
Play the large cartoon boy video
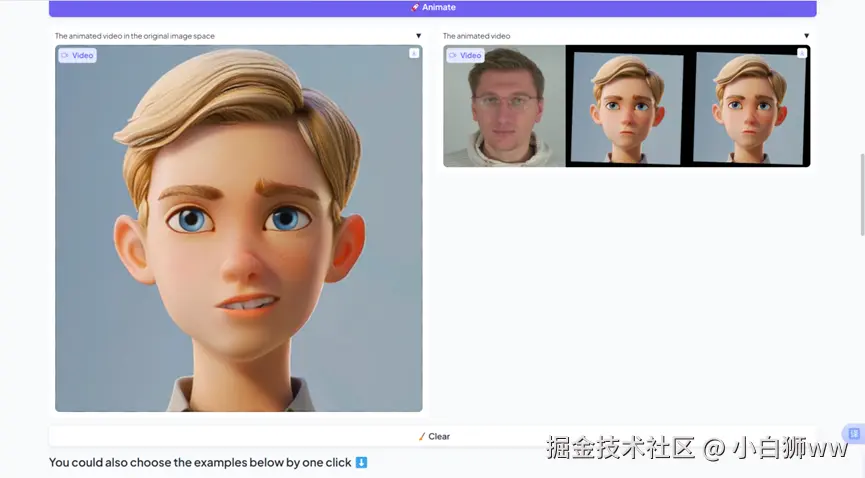click(x=239, y=229)
